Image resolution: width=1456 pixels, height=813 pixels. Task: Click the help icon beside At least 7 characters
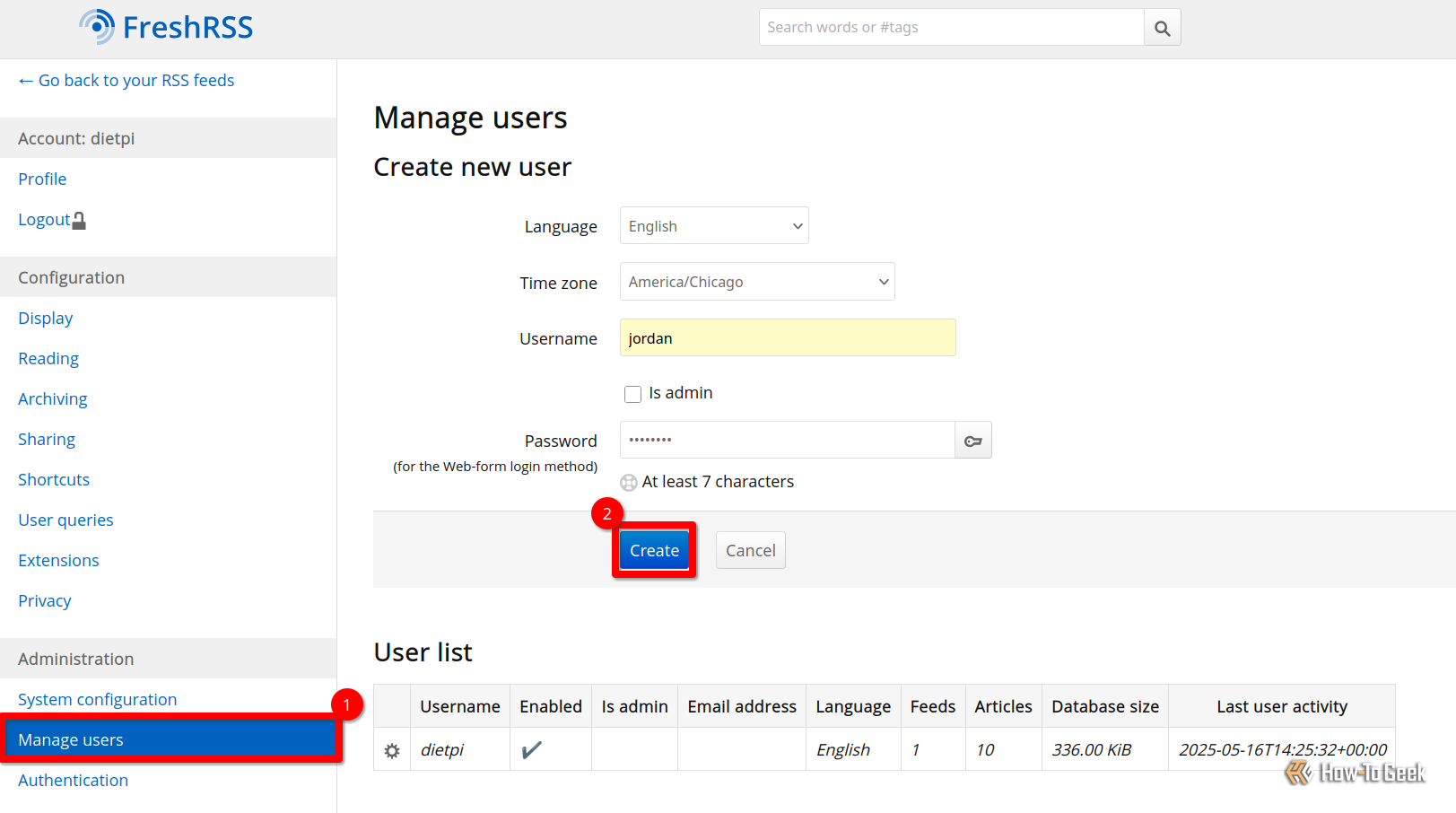coord(629,483)
